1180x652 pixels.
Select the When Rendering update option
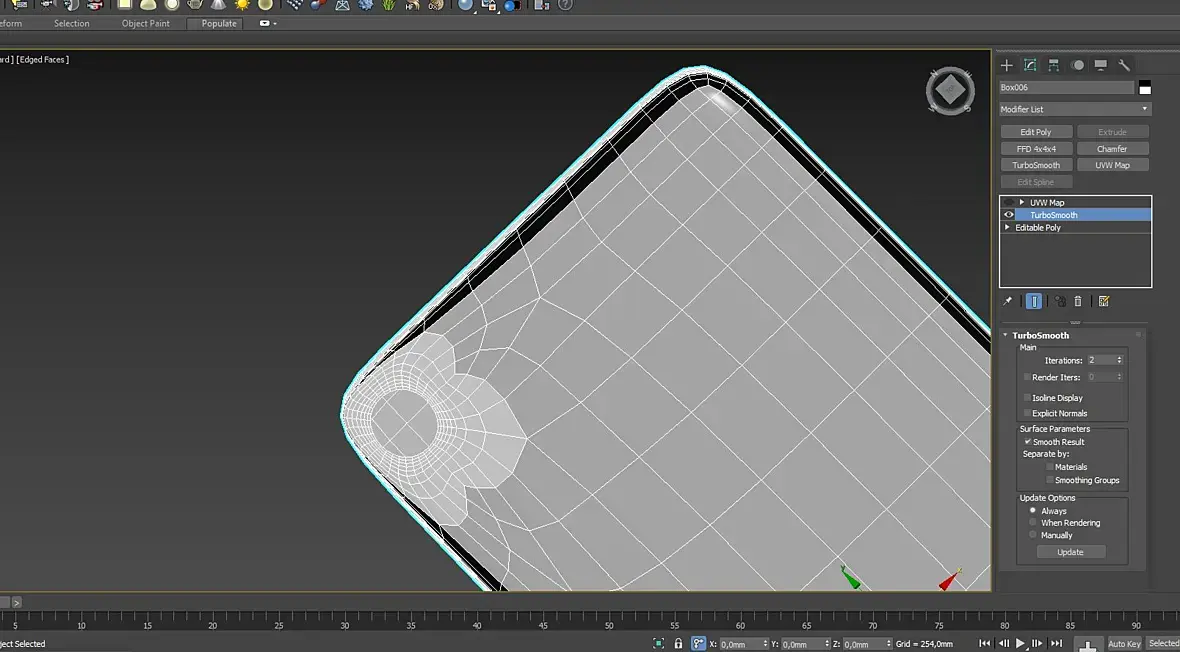point(1033,523)
